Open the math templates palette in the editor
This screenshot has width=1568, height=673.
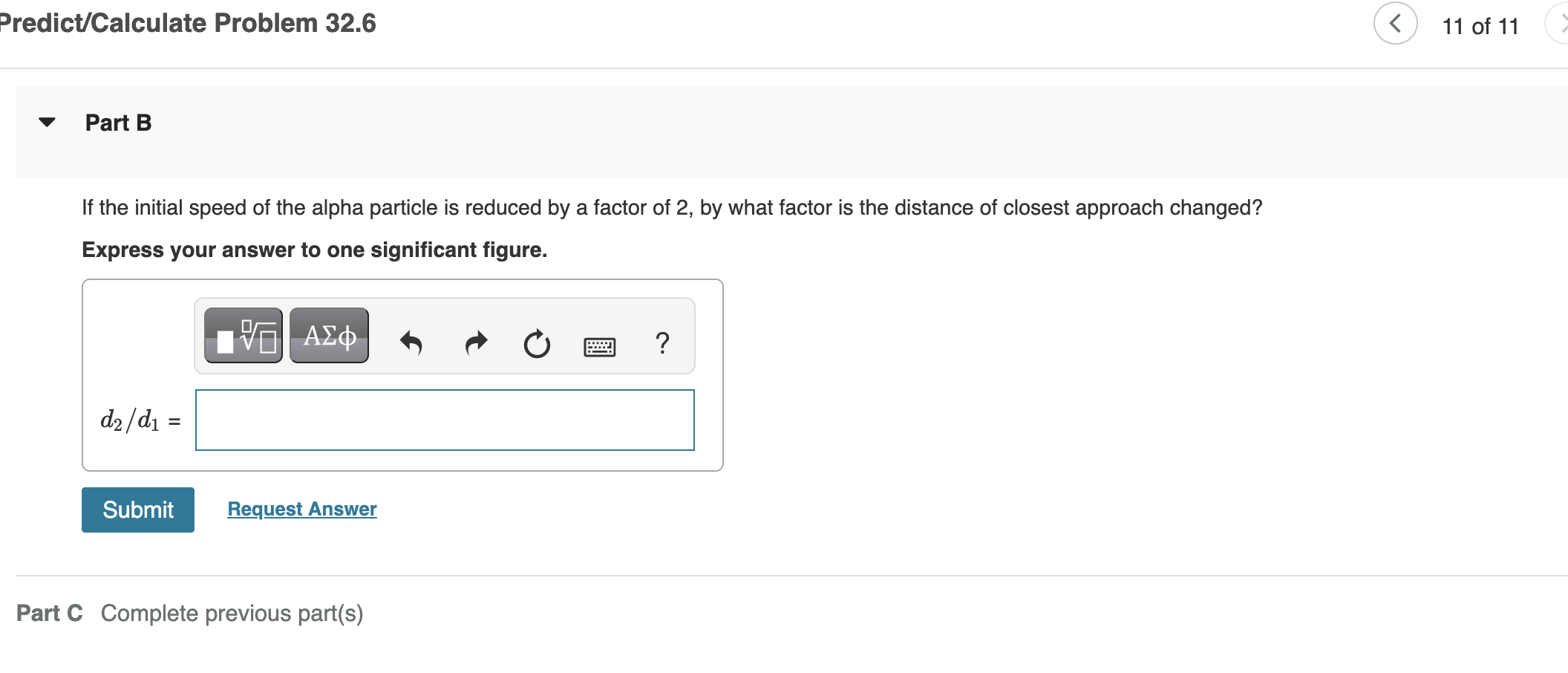[x=243, y=335]
